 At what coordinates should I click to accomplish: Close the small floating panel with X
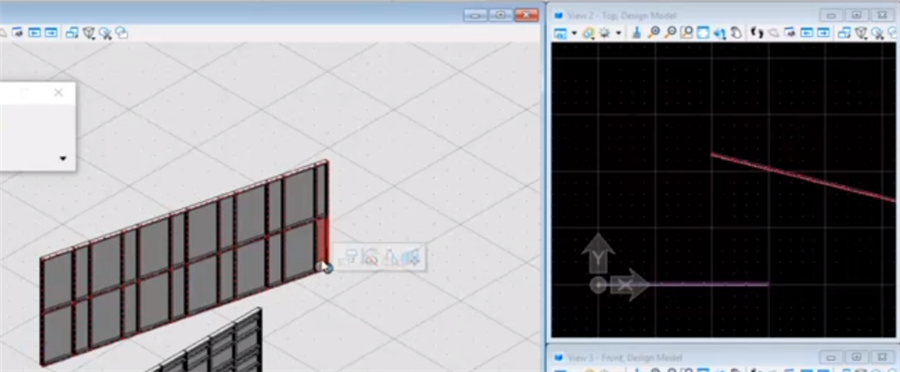pyautogui.click(x=58, y=92)
